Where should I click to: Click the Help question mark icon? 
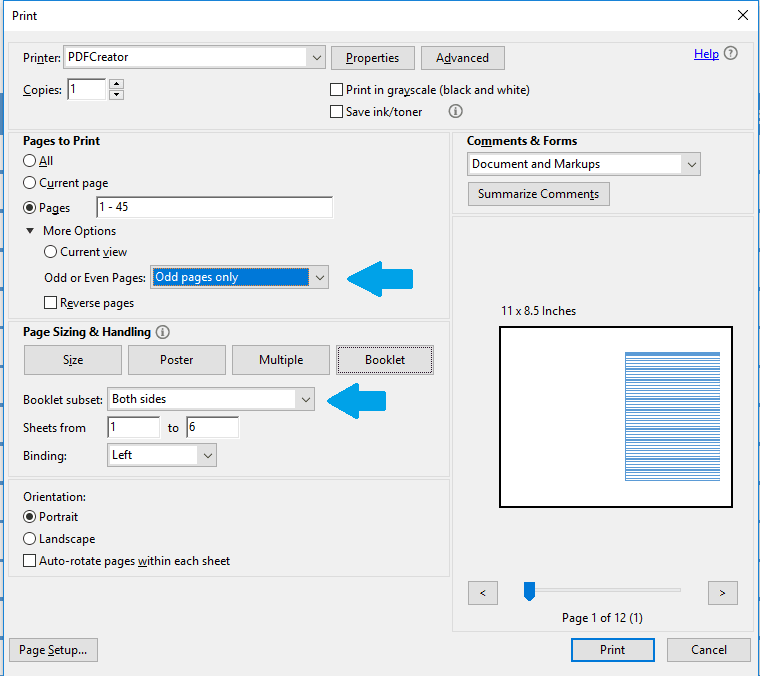tap(730, 53)
